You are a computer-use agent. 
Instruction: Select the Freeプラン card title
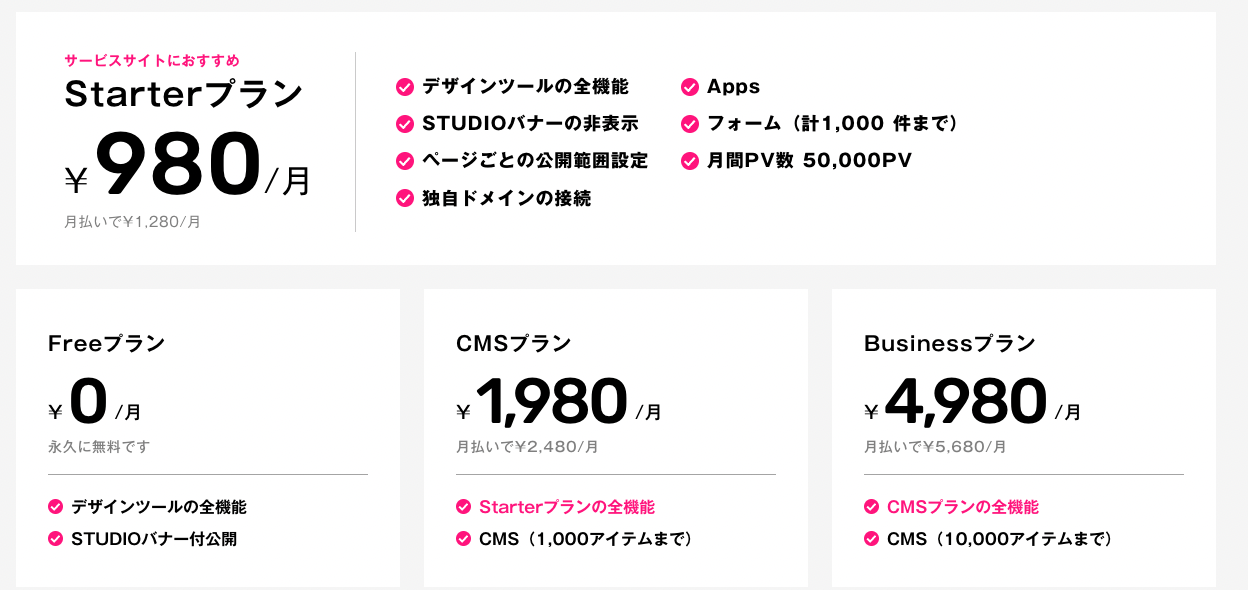pos(107,344)
